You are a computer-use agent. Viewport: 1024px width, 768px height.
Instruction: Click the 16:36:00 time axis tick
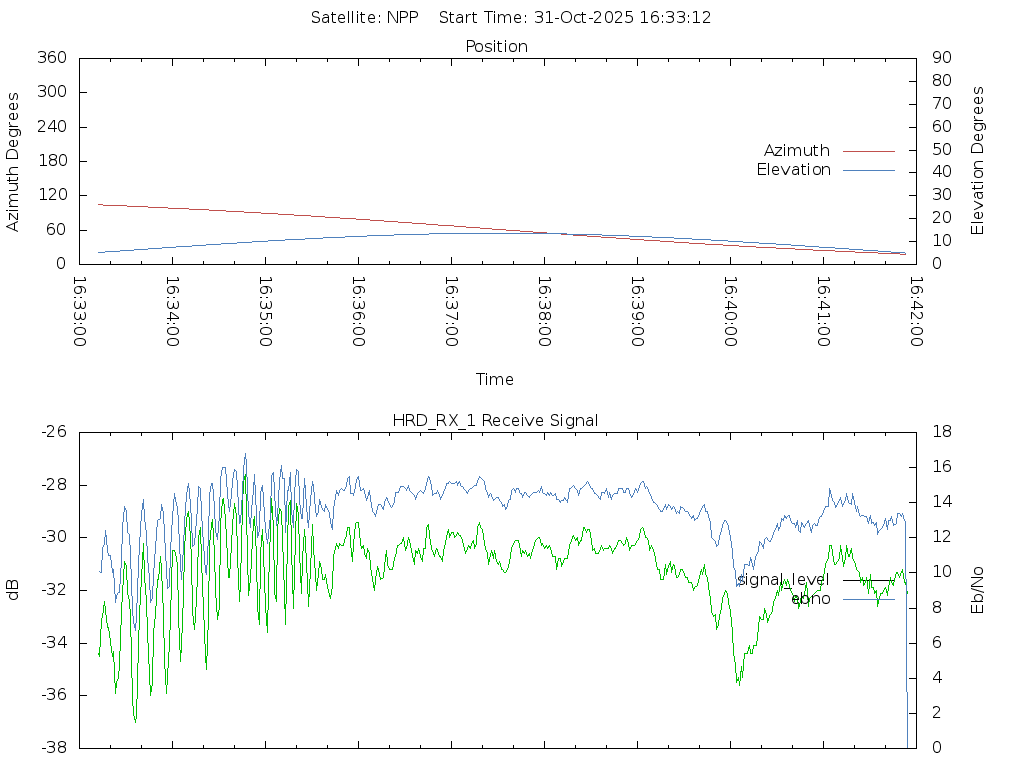point(358,311)
